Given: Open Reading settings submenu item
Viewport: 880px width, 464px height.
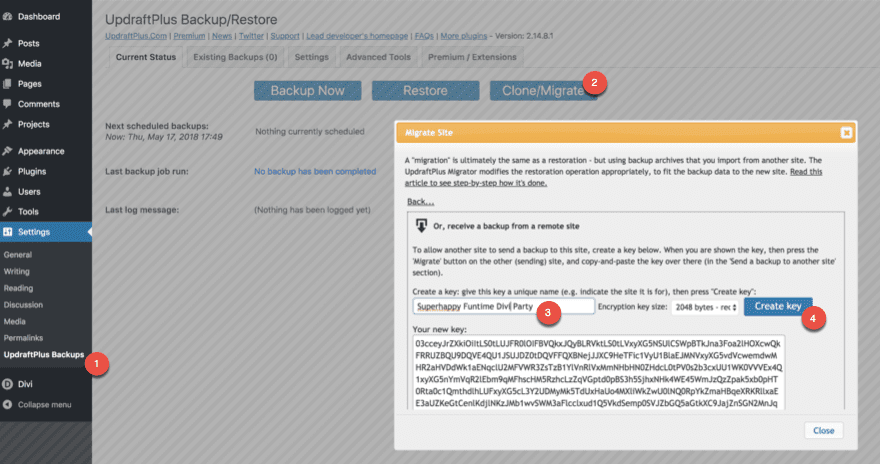Looking at the screenshot, I should (19, 288).
